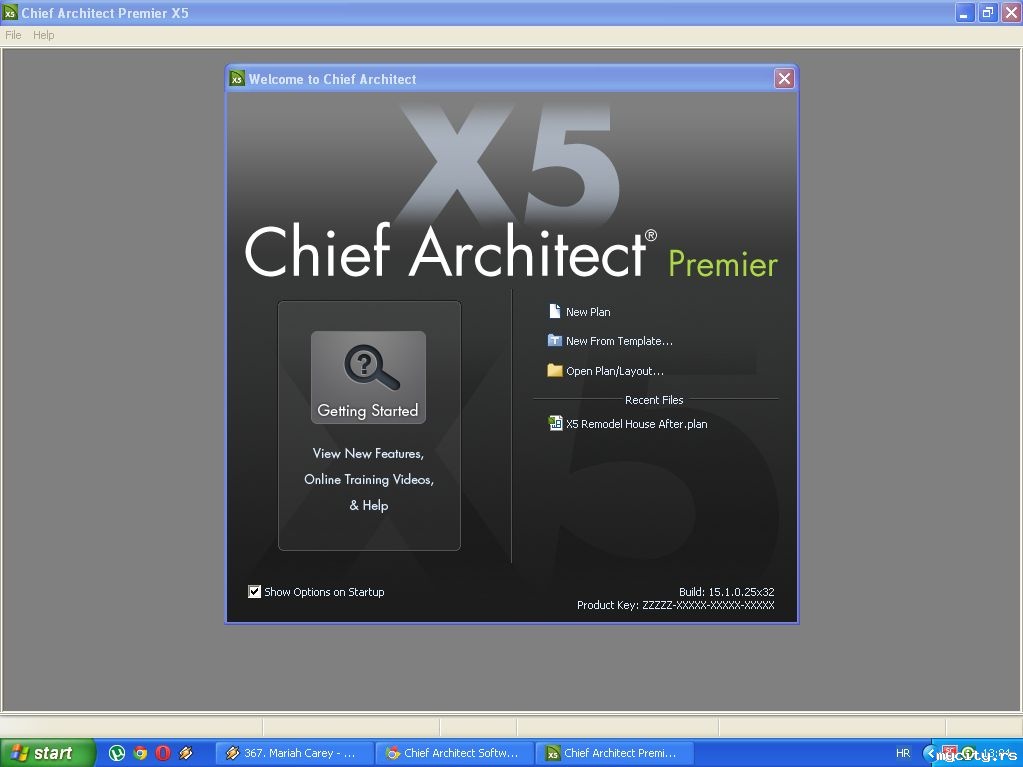Open the Help menu
This screenshot has height=767, width=1023.
pos(44,35)
